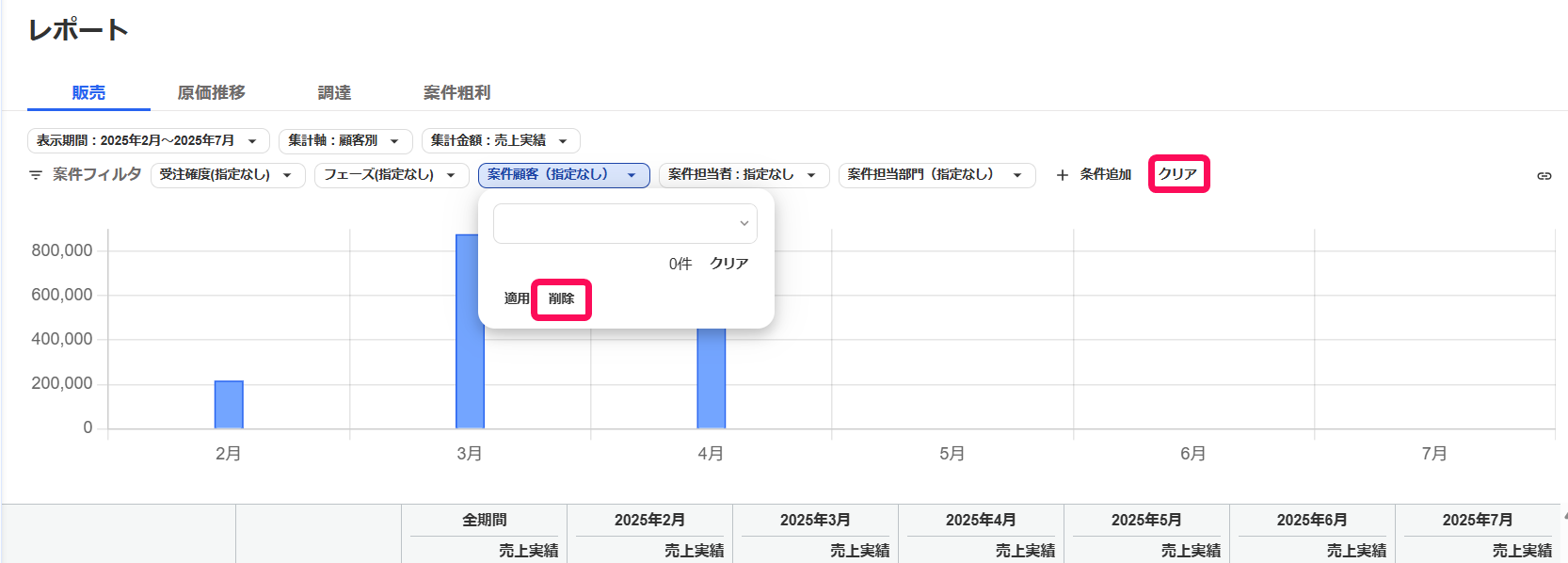Open the 表示期間 dropdown
Image resolution: width=1568 pixels, height=563 pixels.
click(x=149, y=141)
